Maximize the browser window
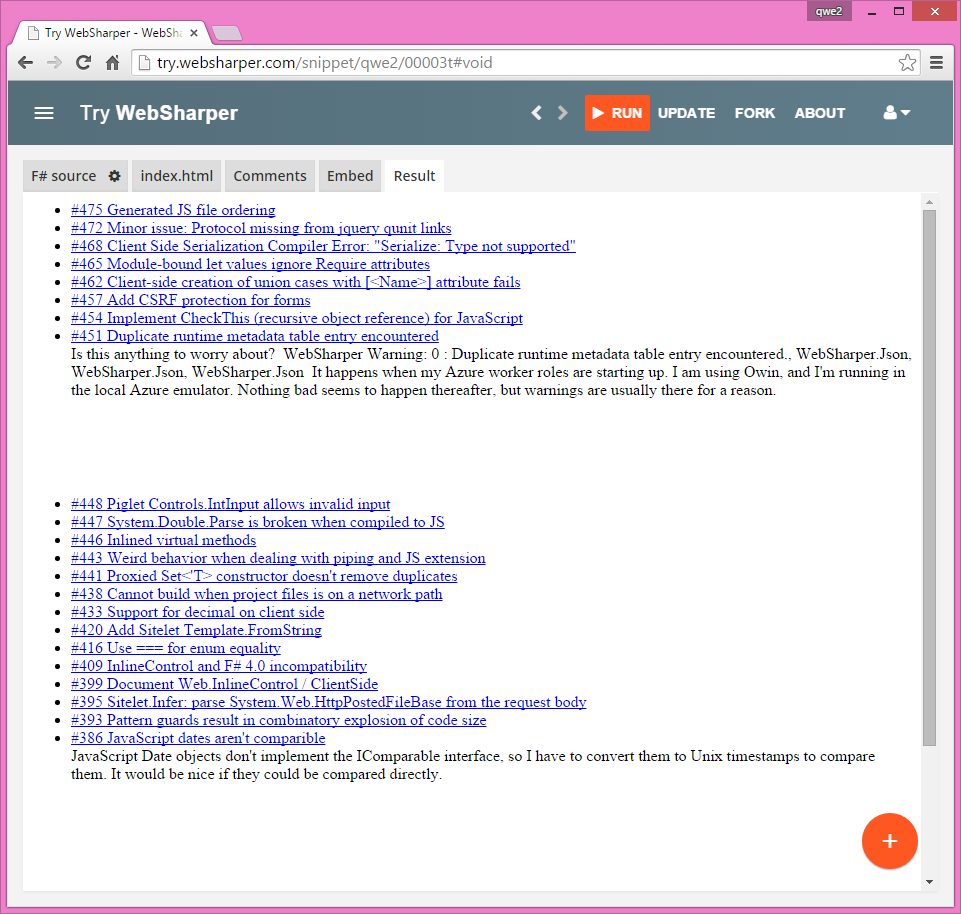 (898, 11)
